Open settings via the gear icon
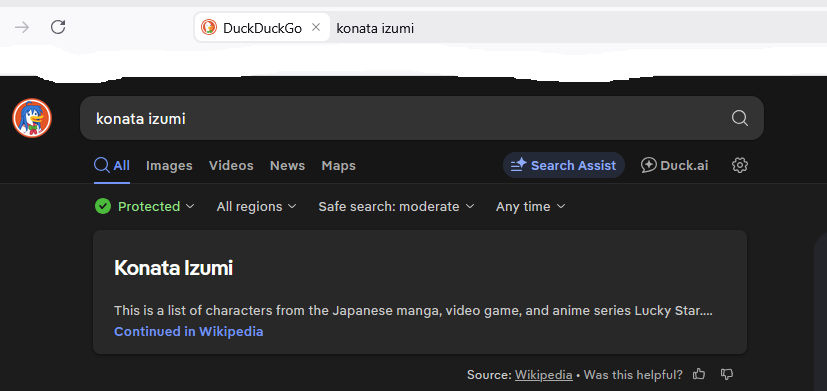Image resolution: width=827 pixels, height=391 pixels. point(740,165)
